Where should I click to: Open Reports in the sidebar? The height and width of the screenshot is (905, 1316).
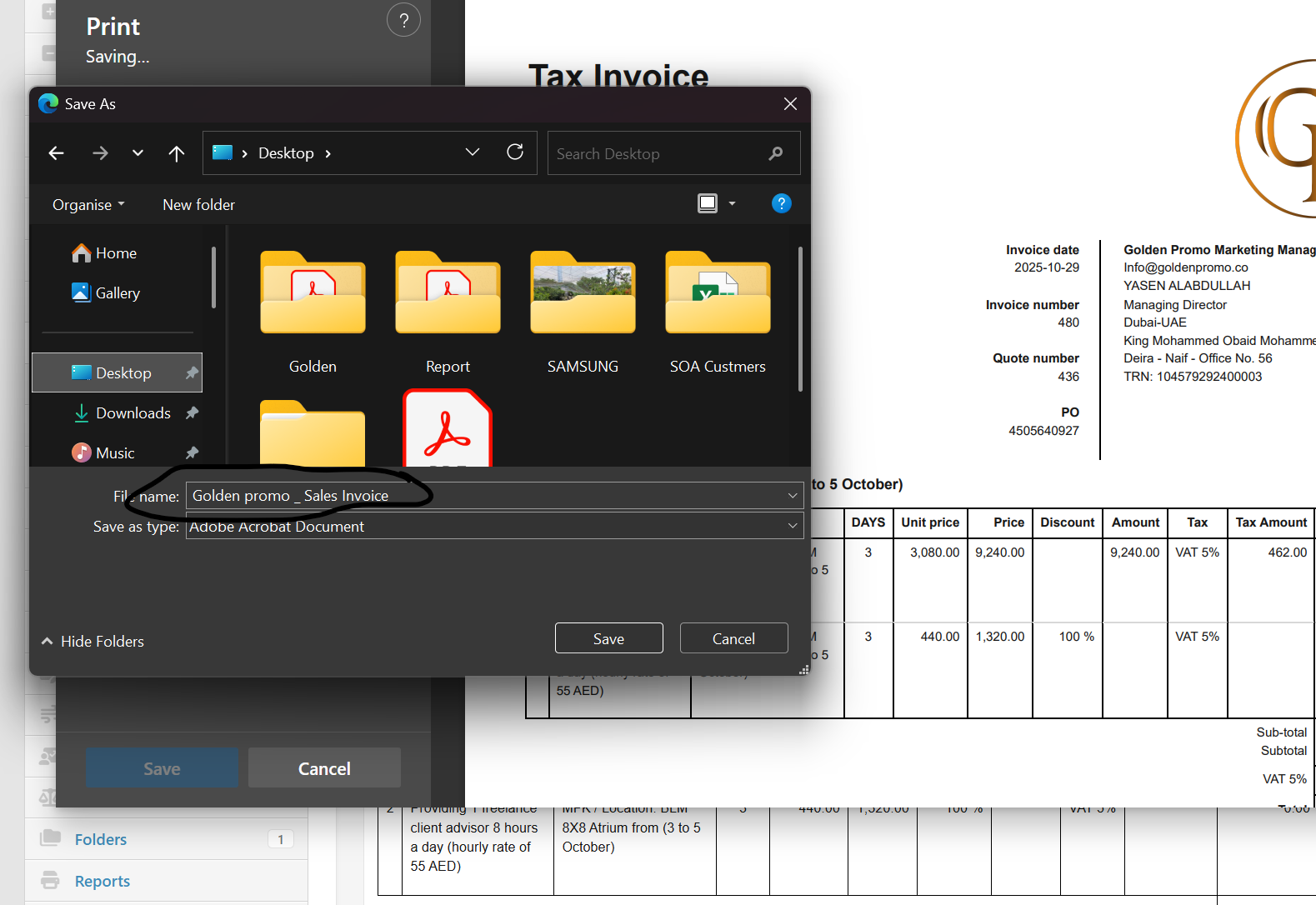point(103,881)
